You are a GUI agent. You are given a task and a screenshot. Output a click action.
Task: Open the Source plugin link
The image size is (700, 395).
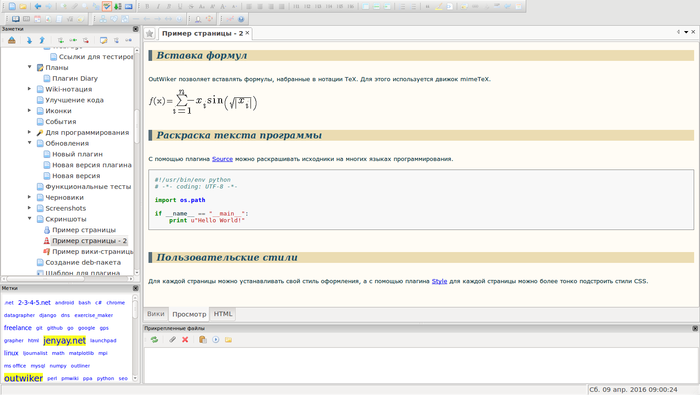[222, 159]
